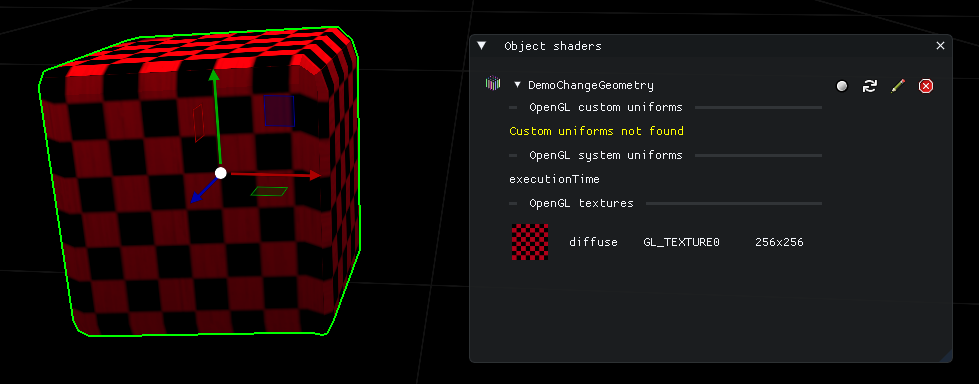Remove shader with red X icon

pos(926,86)
